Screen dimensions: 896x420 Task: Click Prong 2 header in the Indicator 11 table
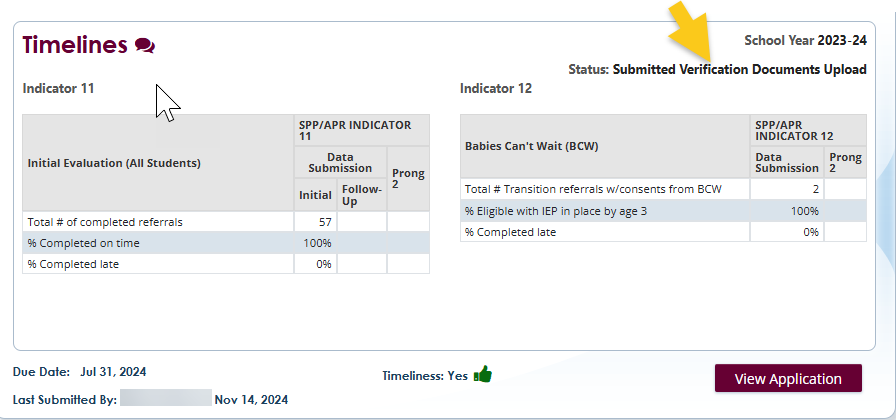point(408,180)
